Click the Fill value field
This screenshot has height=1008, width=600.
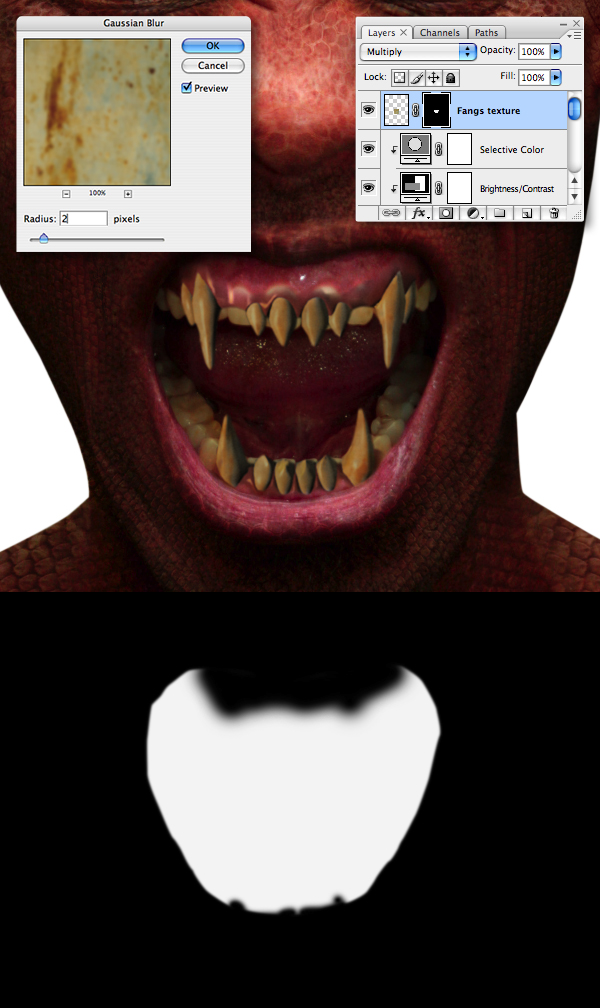pos(534,77)
